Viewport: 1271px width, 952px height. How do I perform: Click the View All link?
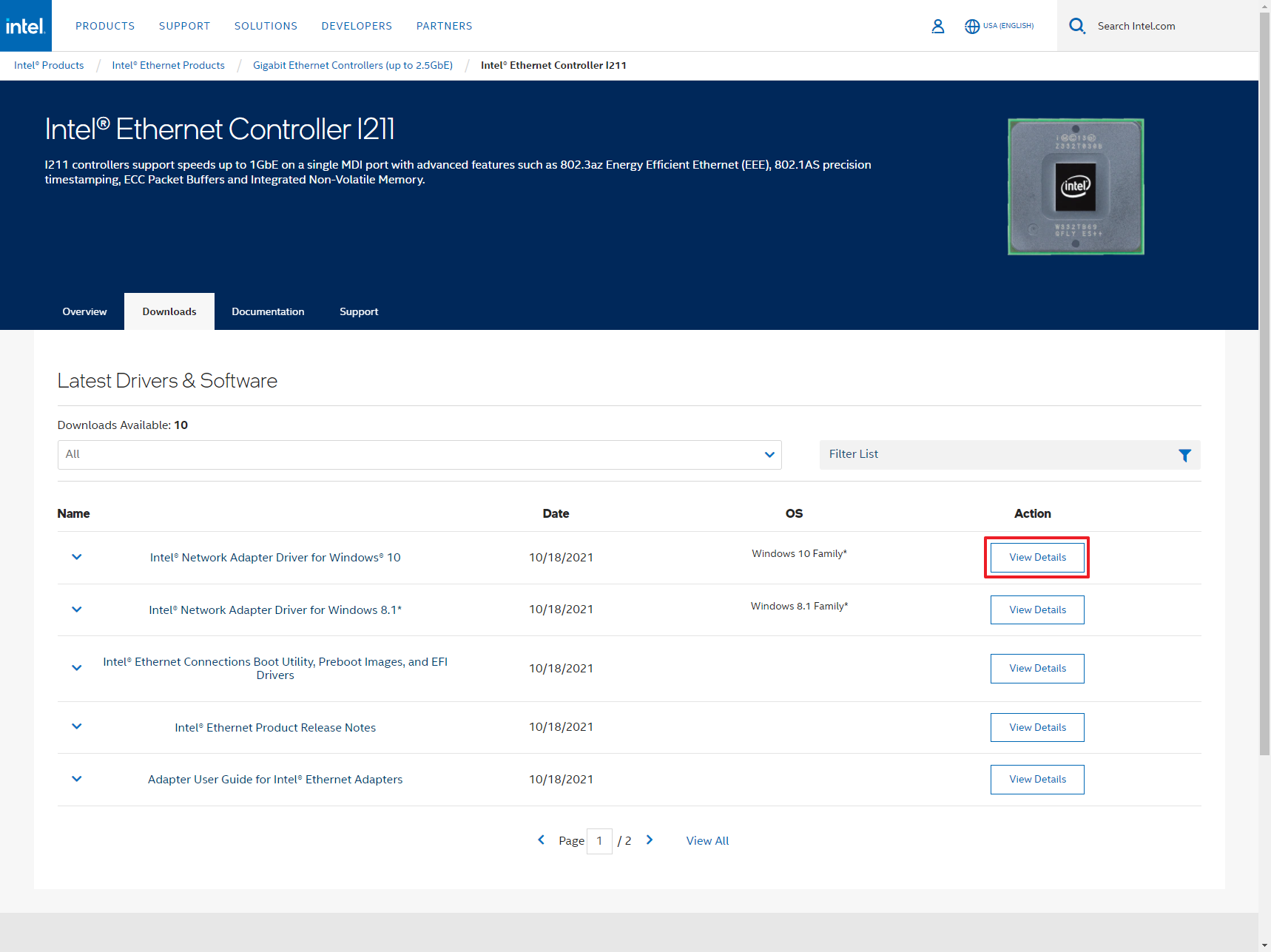coord(707,840)
